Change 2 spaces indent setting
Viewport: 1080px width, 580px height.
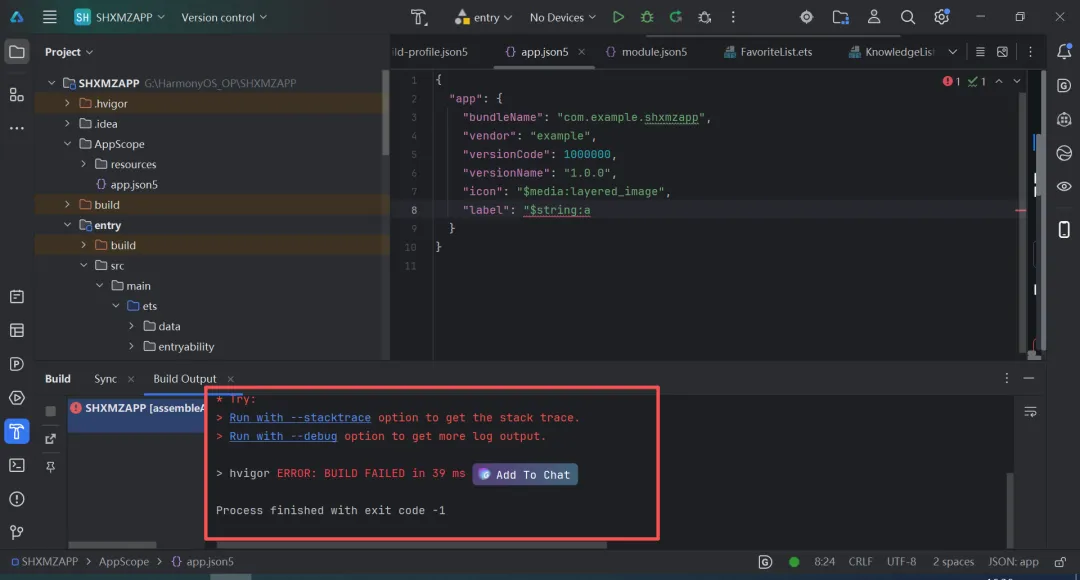click(x=953, y=562)
